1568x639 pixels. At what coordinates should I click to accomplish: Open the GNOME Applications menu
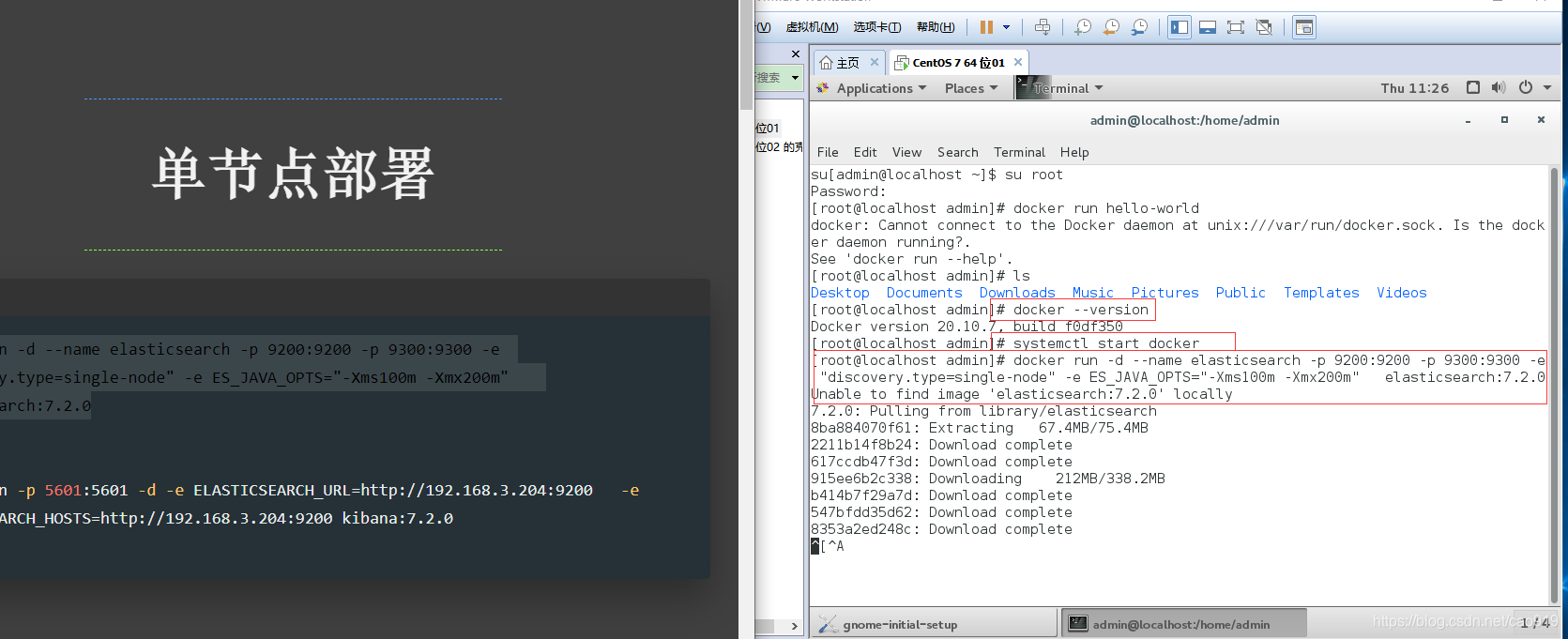point(874,88)
